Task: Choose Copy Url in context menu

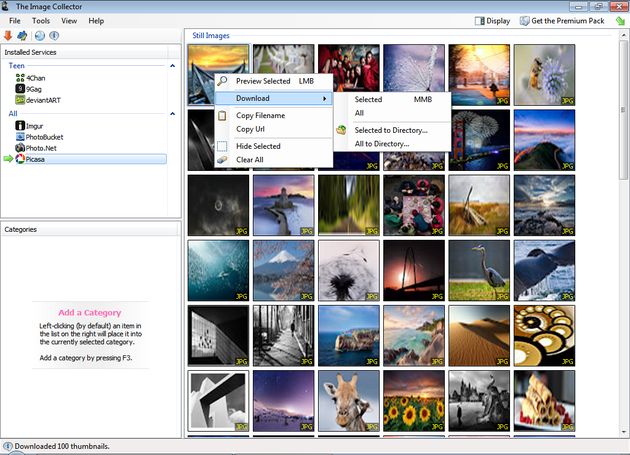Action: click(x=274, y=129)
